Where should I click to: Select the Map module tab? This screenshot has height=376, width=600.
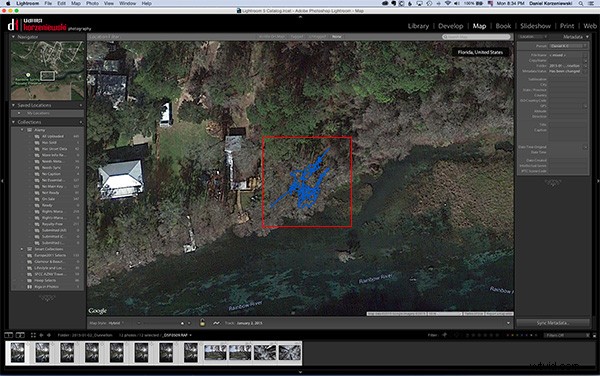click(x=479, y=26)
